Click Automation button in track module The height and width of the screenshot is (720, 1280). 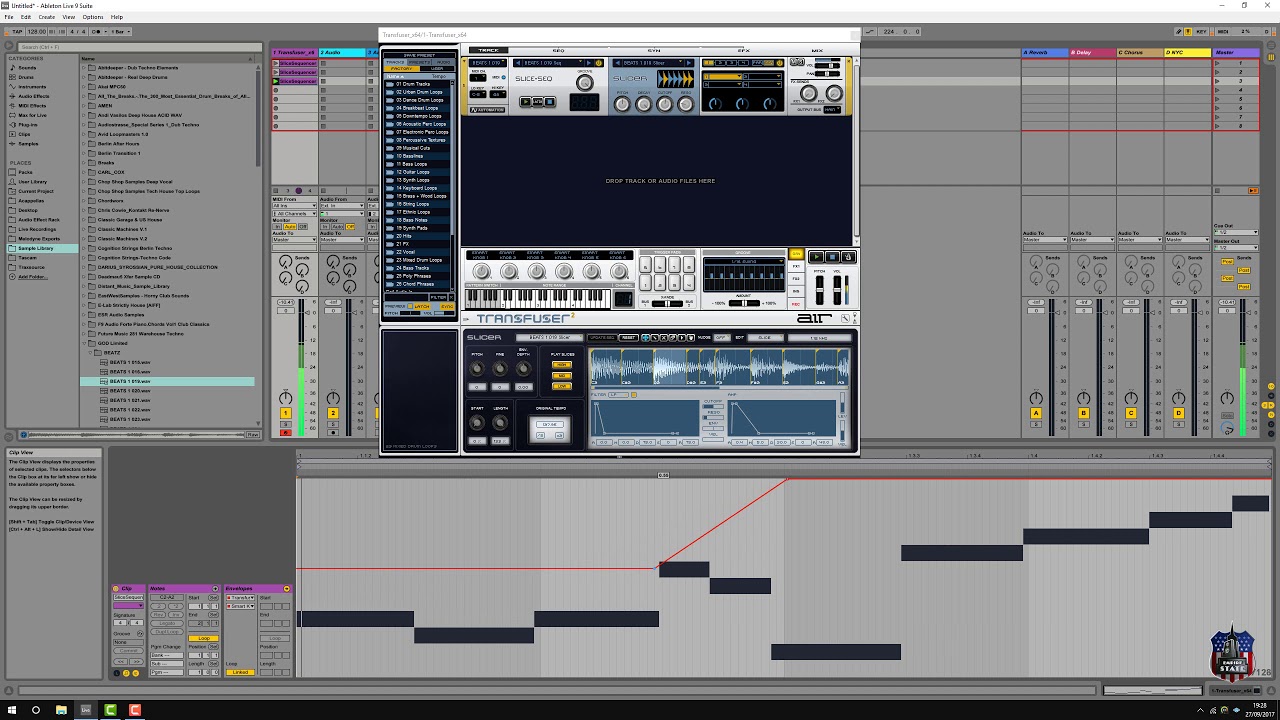click(x=488, y=109)
